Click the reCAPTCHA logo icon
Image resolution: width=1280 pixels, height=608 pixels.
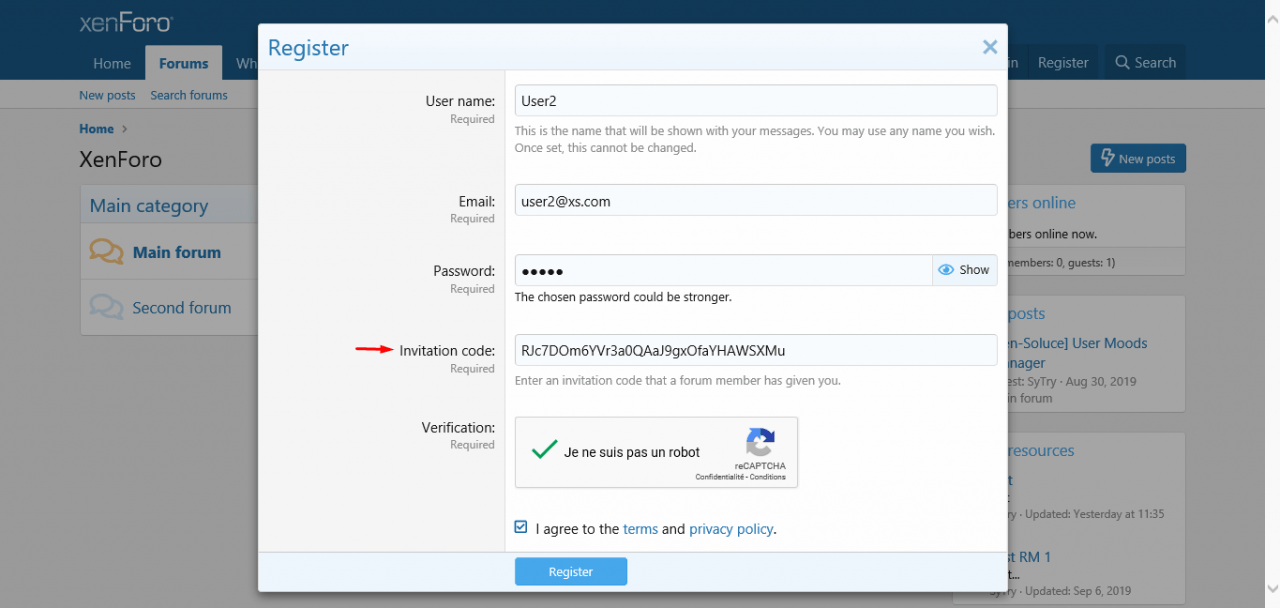point(760,443)
